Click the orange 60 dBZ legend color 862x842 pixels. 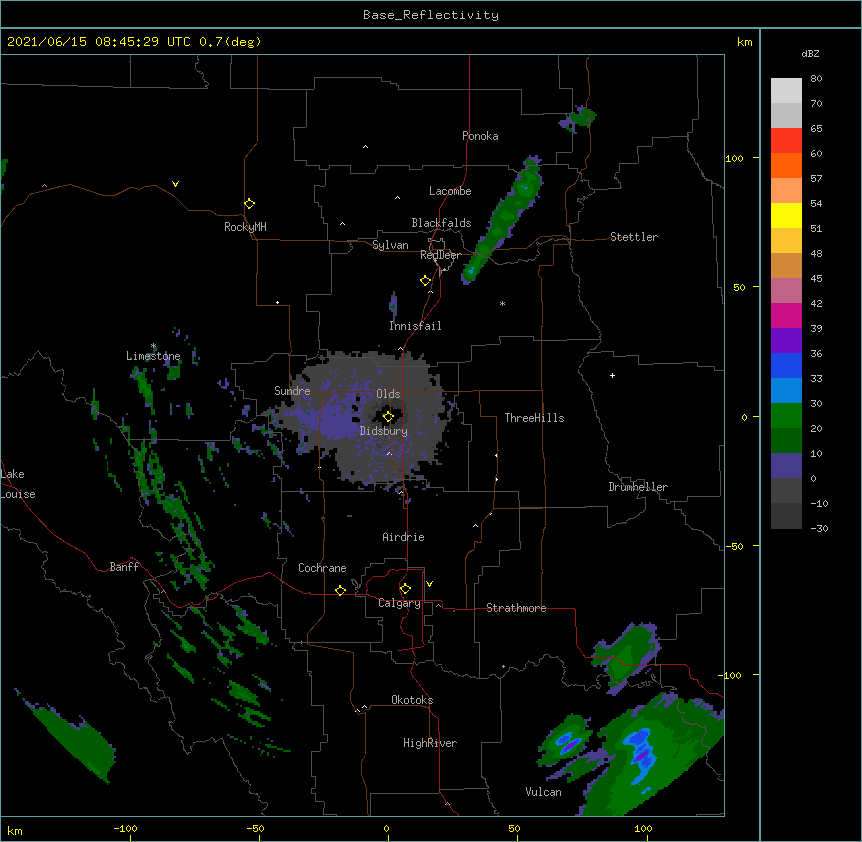pos(786,165)
